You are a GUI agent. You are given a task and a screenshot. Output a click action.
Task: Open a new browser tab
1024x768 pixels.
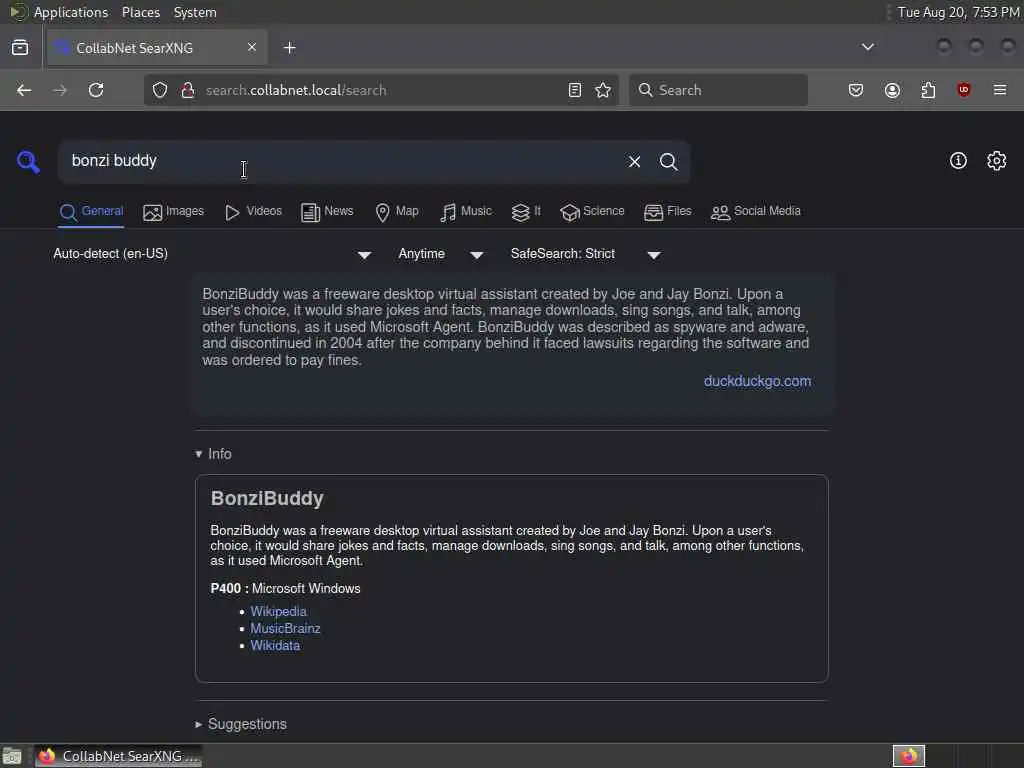(x=289, y=48)
